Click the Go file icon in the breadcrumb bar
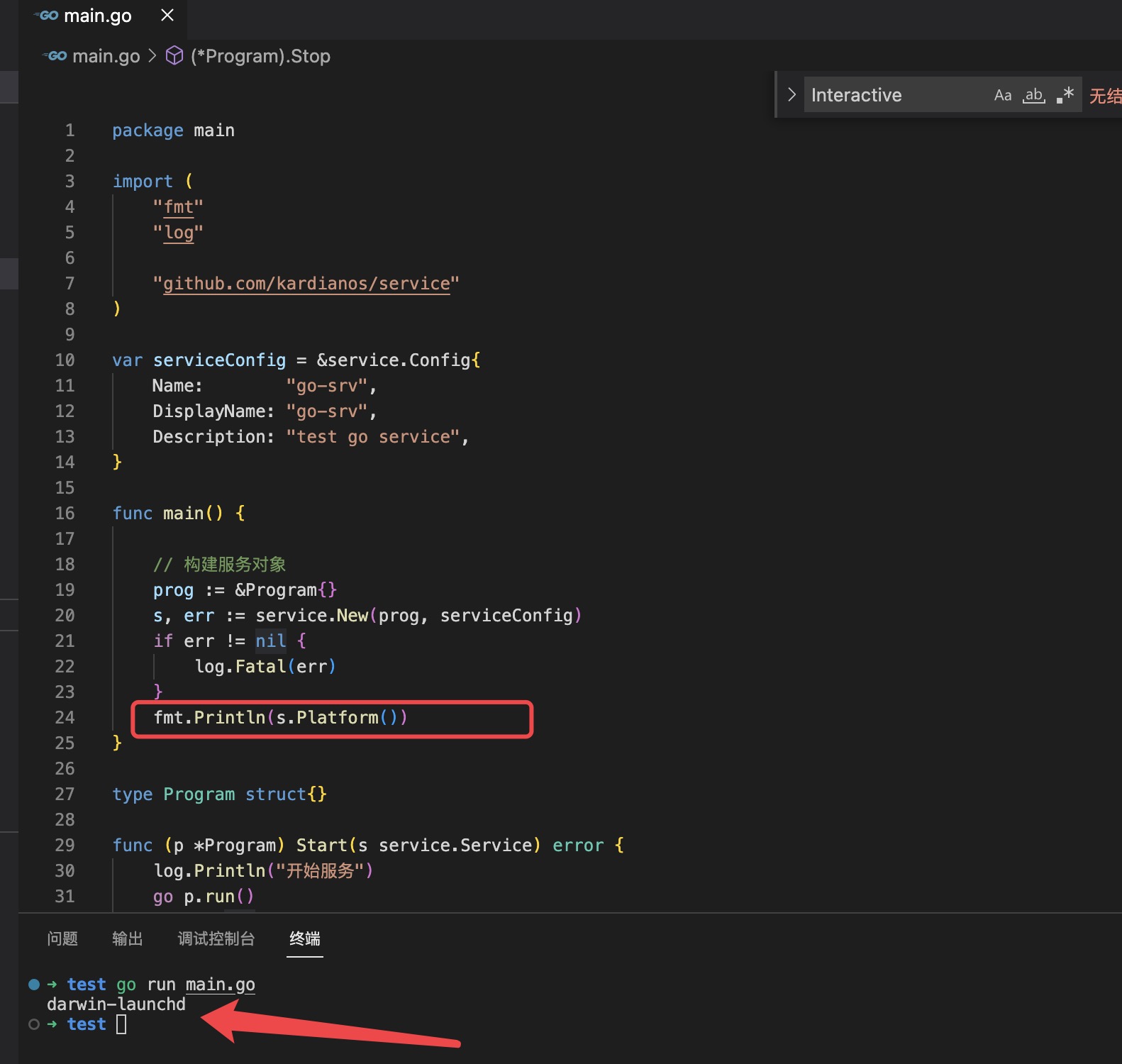 click(55, 55)
